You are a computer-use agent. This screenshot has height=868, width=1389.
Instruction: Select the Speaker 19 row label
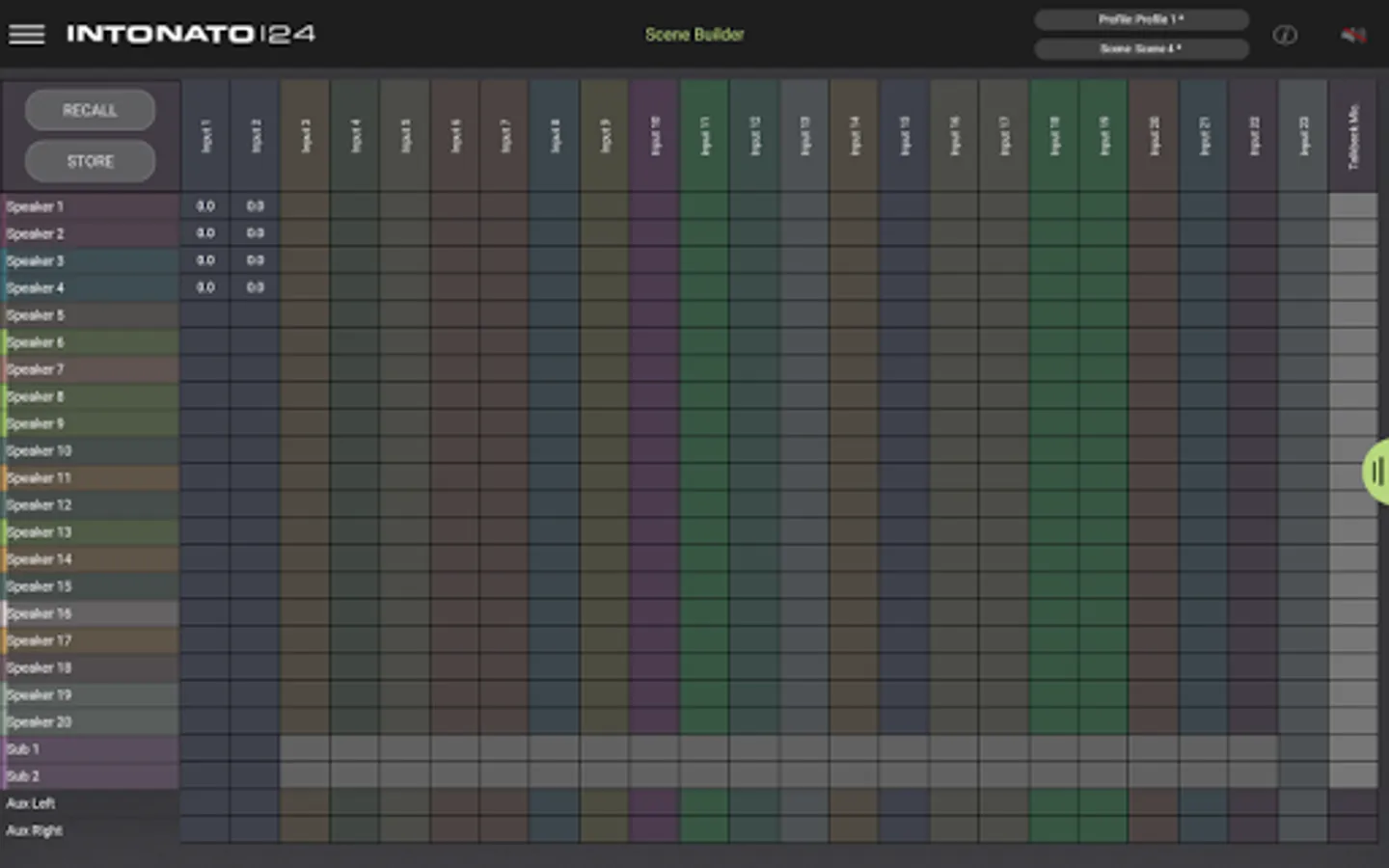tap(91, 694)
